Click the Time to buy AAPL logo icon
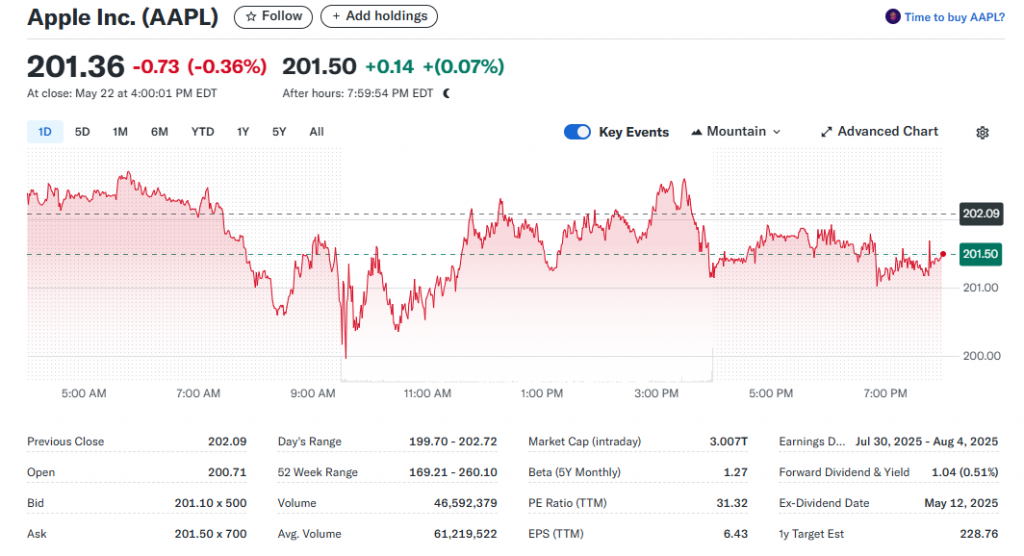1024x556 pixels. pos(892,17)
